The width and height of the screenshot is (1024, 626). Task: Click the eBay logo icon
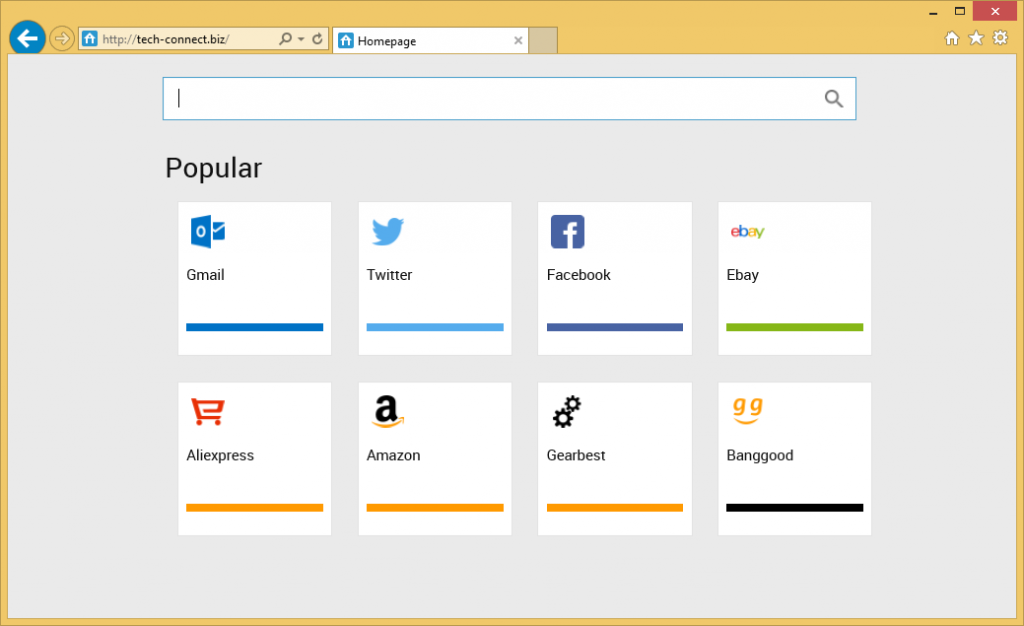(747, 232)
